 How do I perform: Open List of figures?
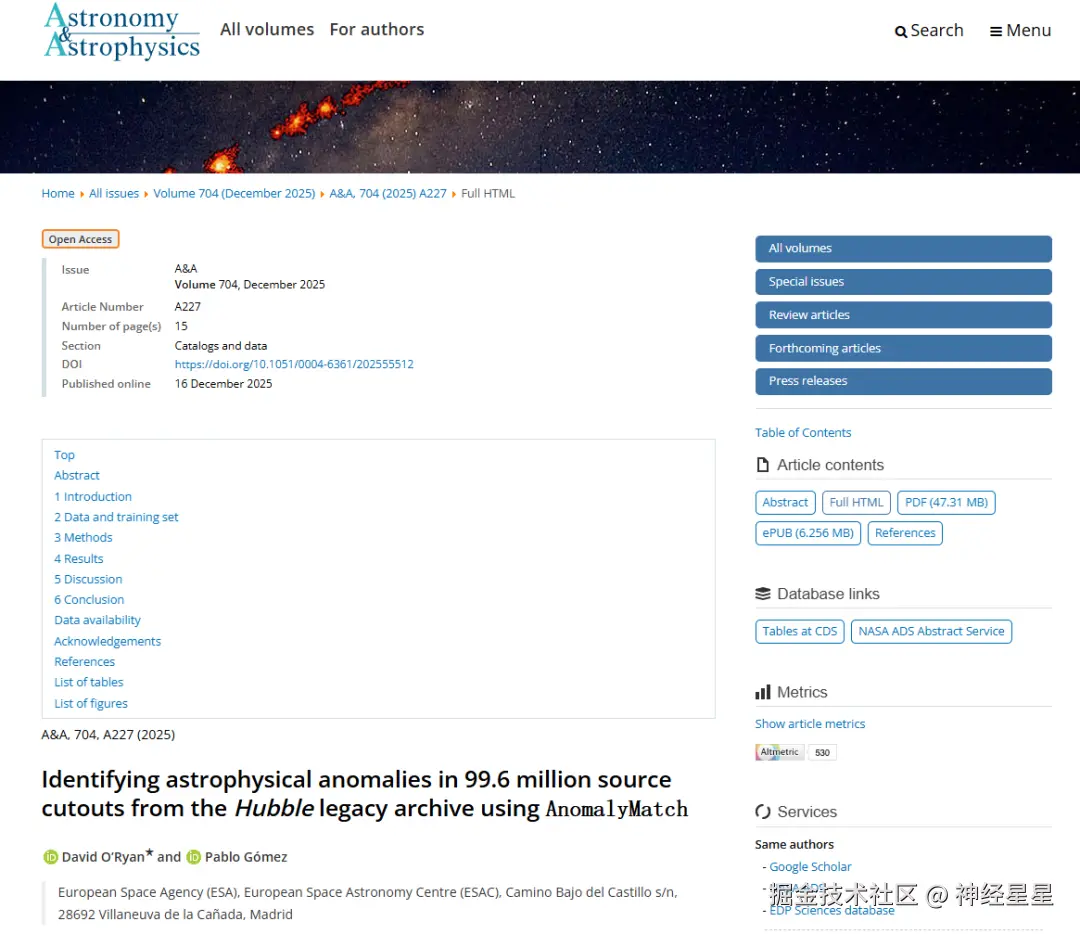(x=91, y=703)
